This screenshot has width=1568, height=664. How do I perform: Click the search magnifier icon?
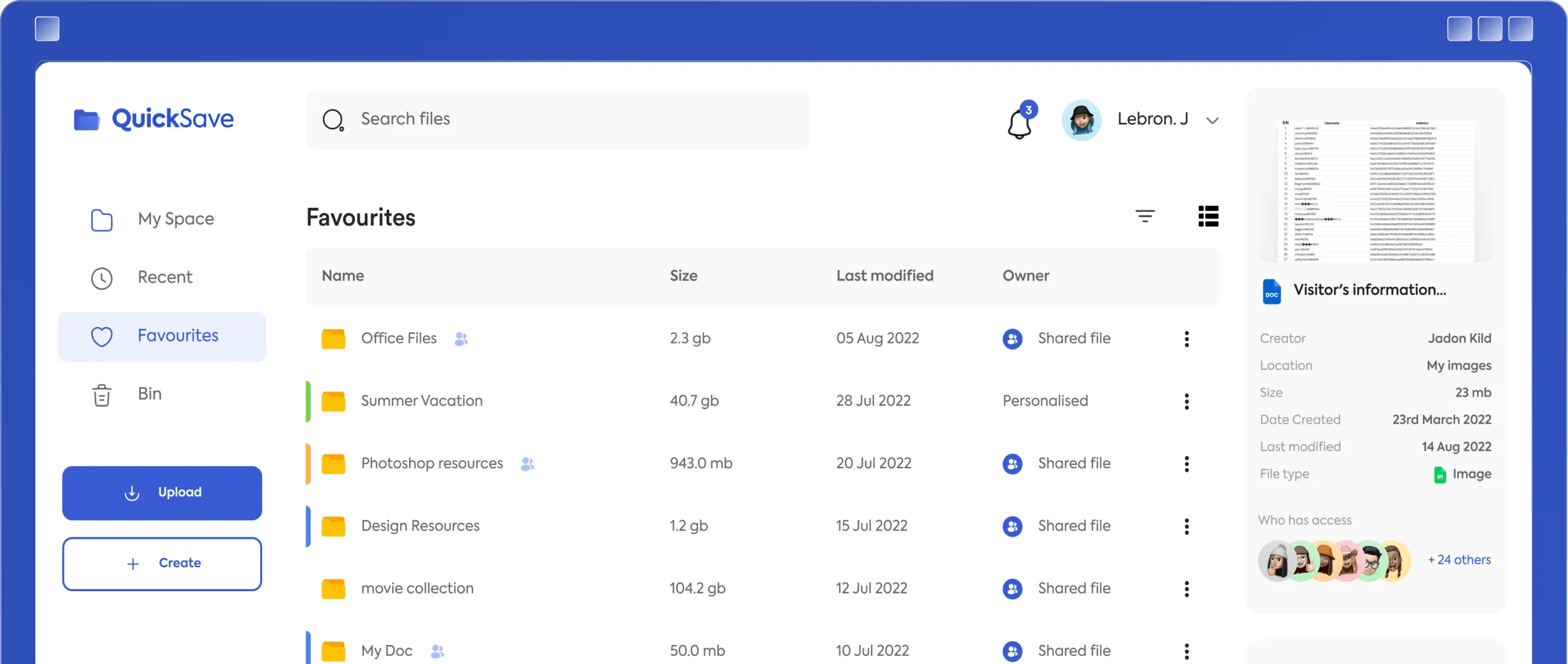pyautogui.click(x=333, y=120)
